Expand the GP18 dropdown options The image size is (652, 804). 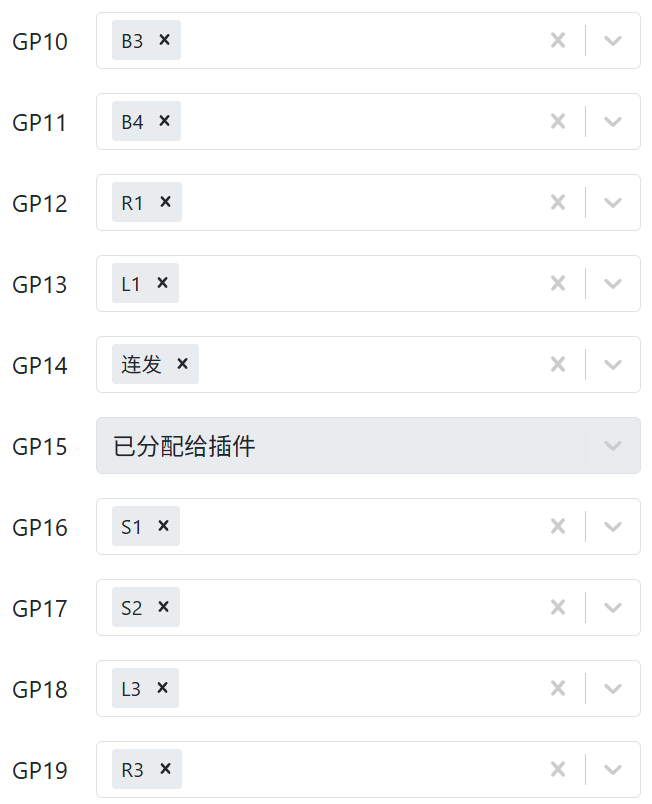pyautogui.click(x=613, y=688)
